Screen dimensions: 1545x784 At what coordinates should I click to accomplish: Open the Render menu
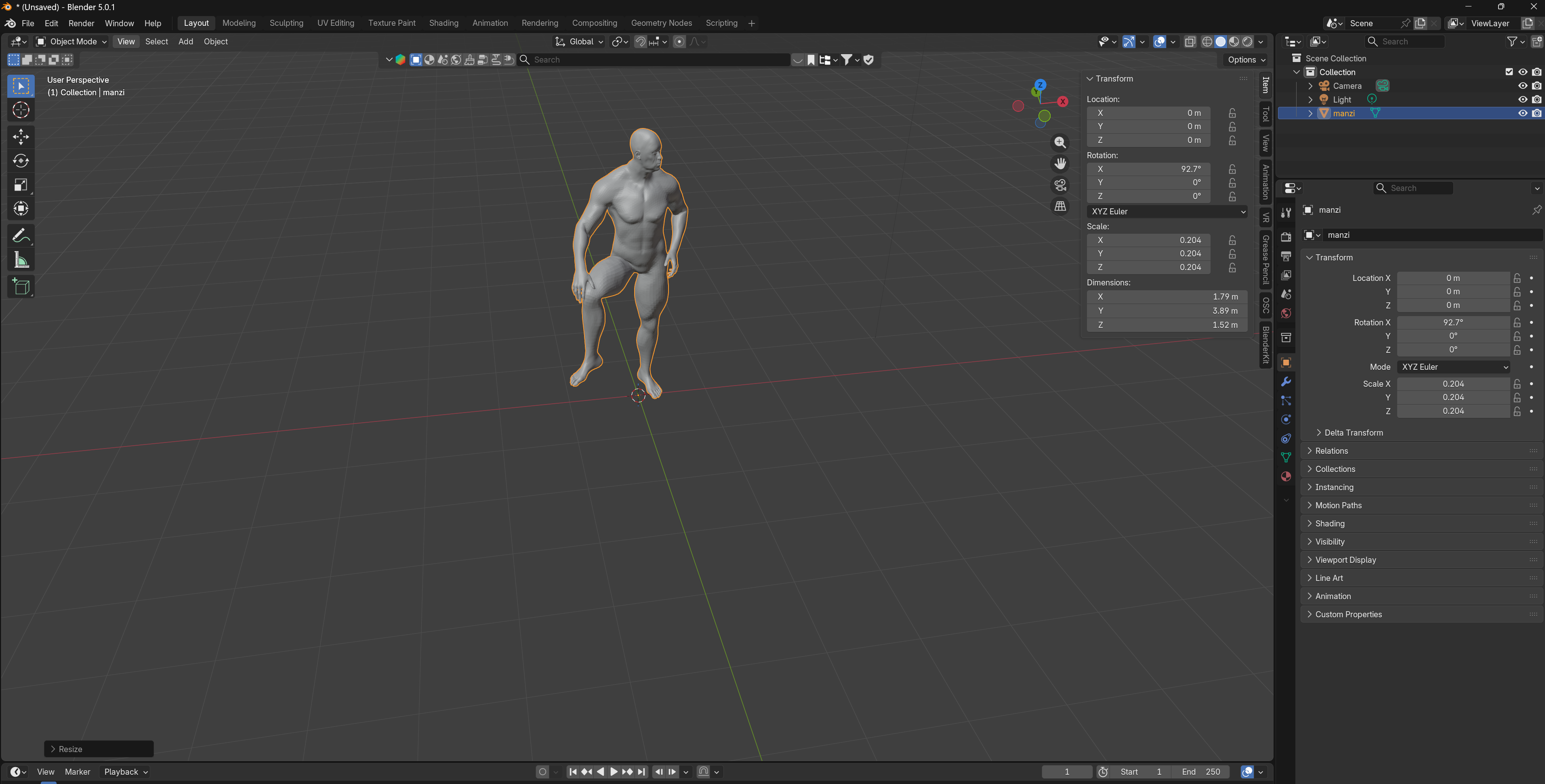[x=81, y=23]
